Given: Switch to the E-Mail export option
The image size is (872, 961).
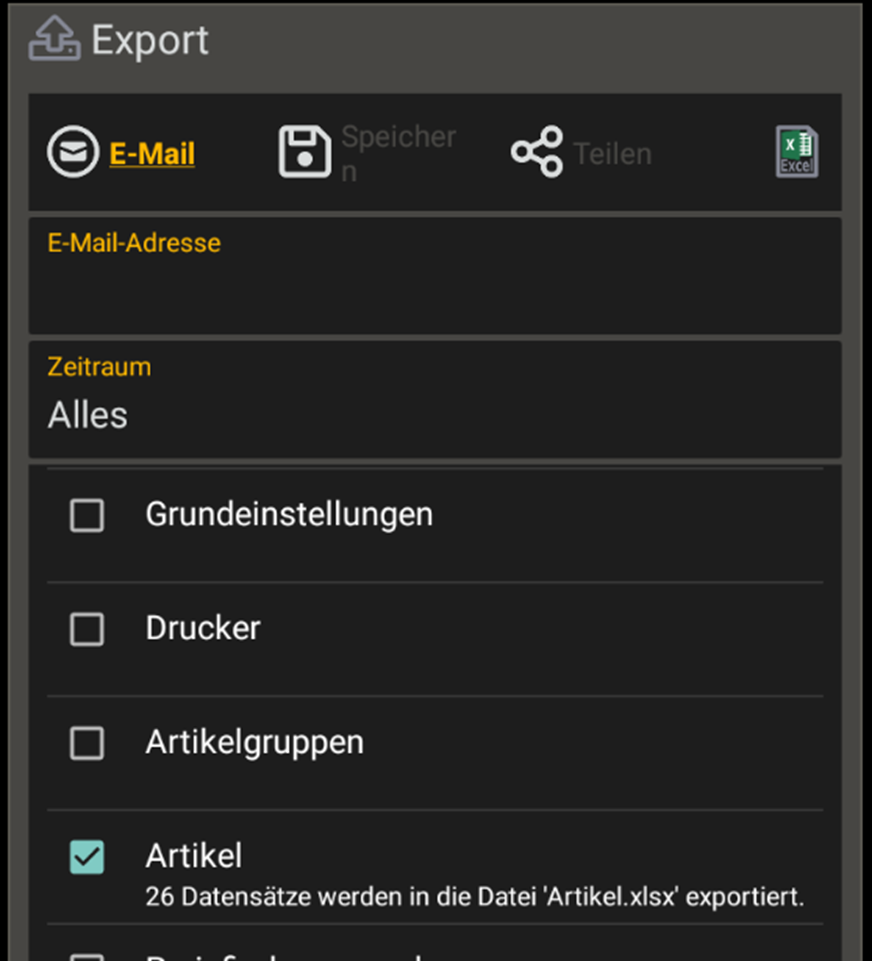Looking at the screenshot, I should click(x=152, y=154).
